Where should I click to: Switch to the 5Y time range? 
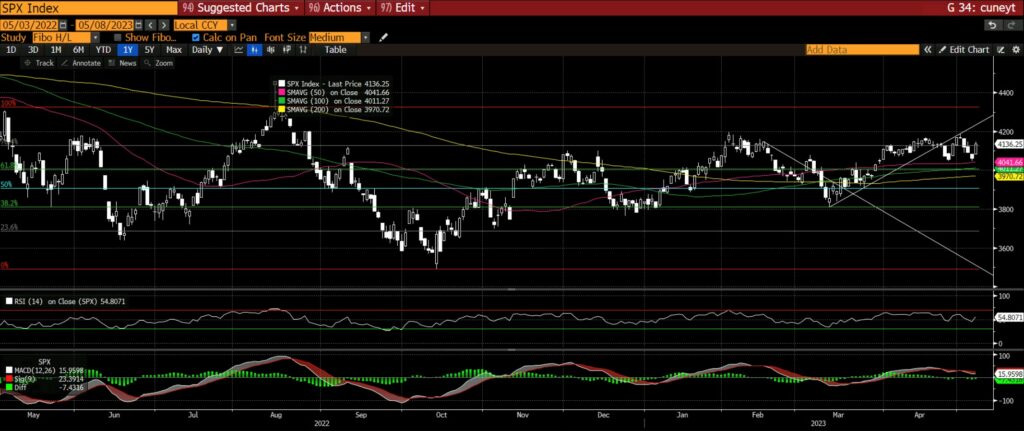(x=149, y=49)
